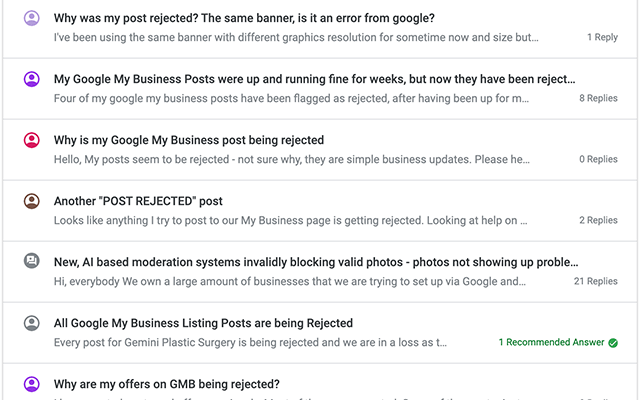The height and width of the screenshot is (400, 640).
Task: Click the avatar beside "Why are my offers on GMB"
Action: 31,384
